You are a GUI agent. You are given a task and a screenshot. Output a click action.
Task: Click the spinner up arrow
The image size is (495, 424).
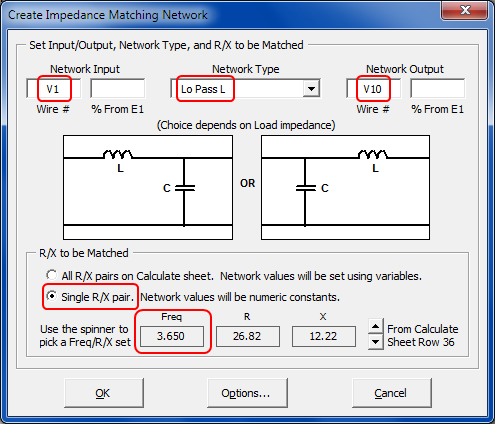376,326
